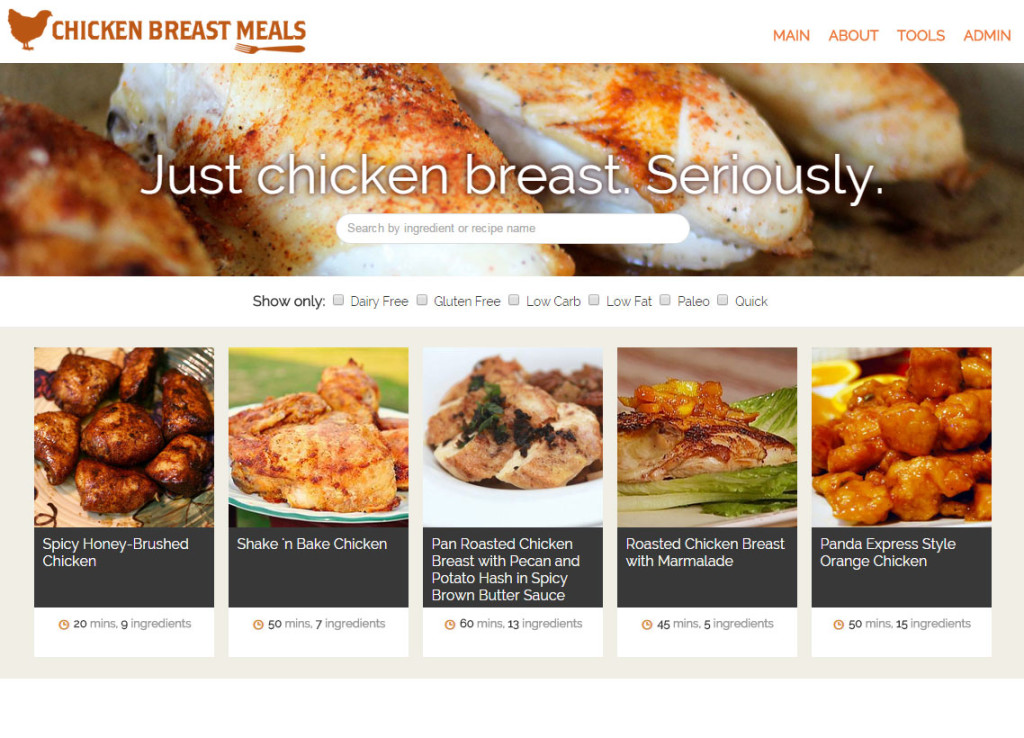The image size is (1024, 738).
Task: Select the Pan Roasted Chicken Breast photo
Action: [x=513, y=437]
